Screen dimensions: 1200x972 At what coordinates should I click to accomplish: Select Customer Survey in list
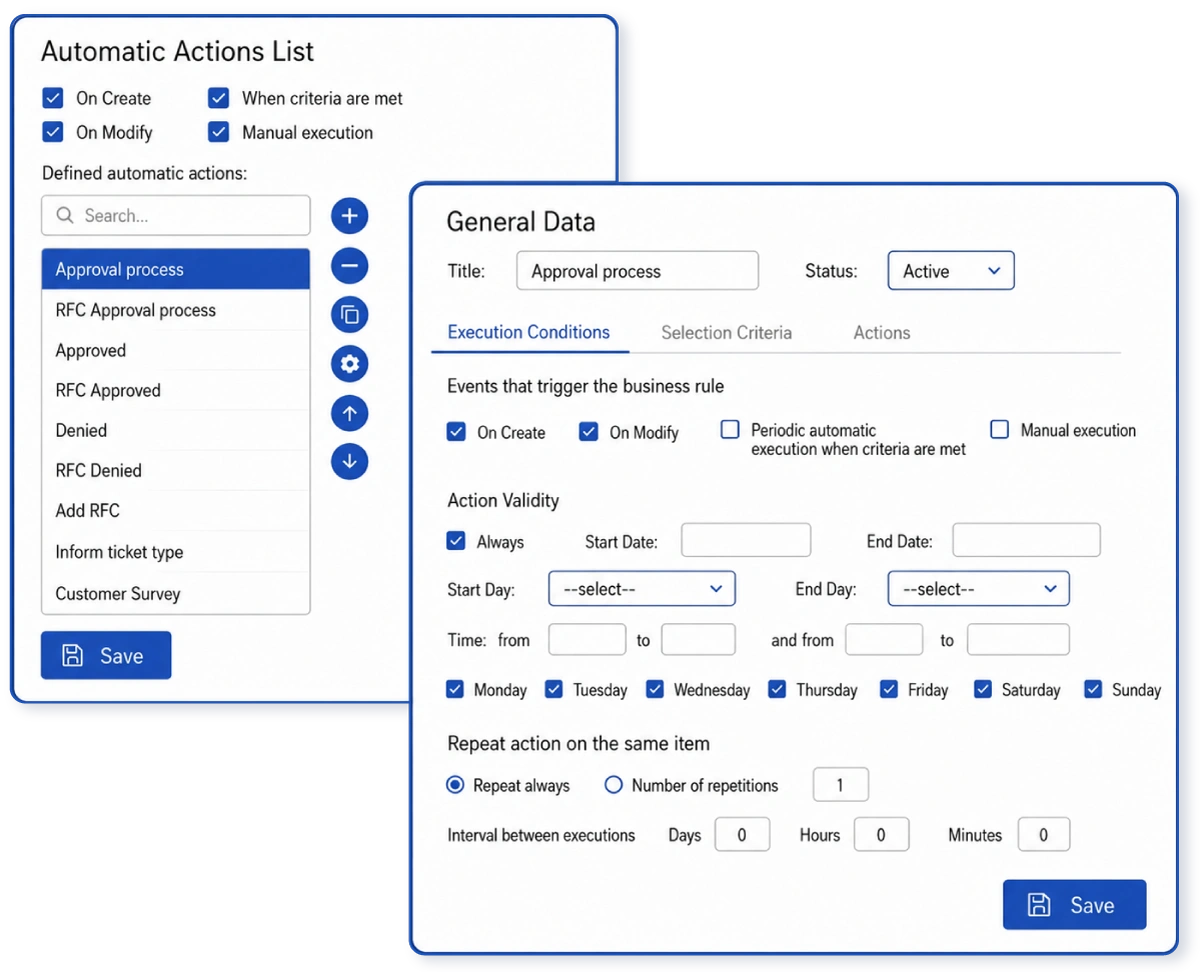(x=176, y=593)
